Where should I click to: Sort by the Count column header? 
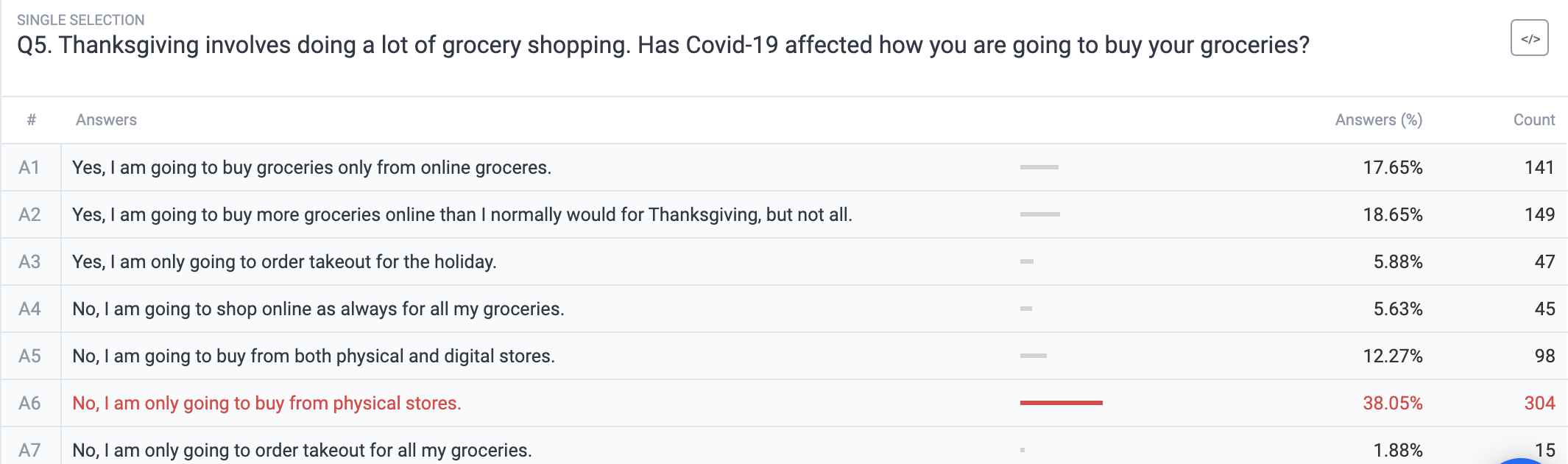(x=1534, y=120)
